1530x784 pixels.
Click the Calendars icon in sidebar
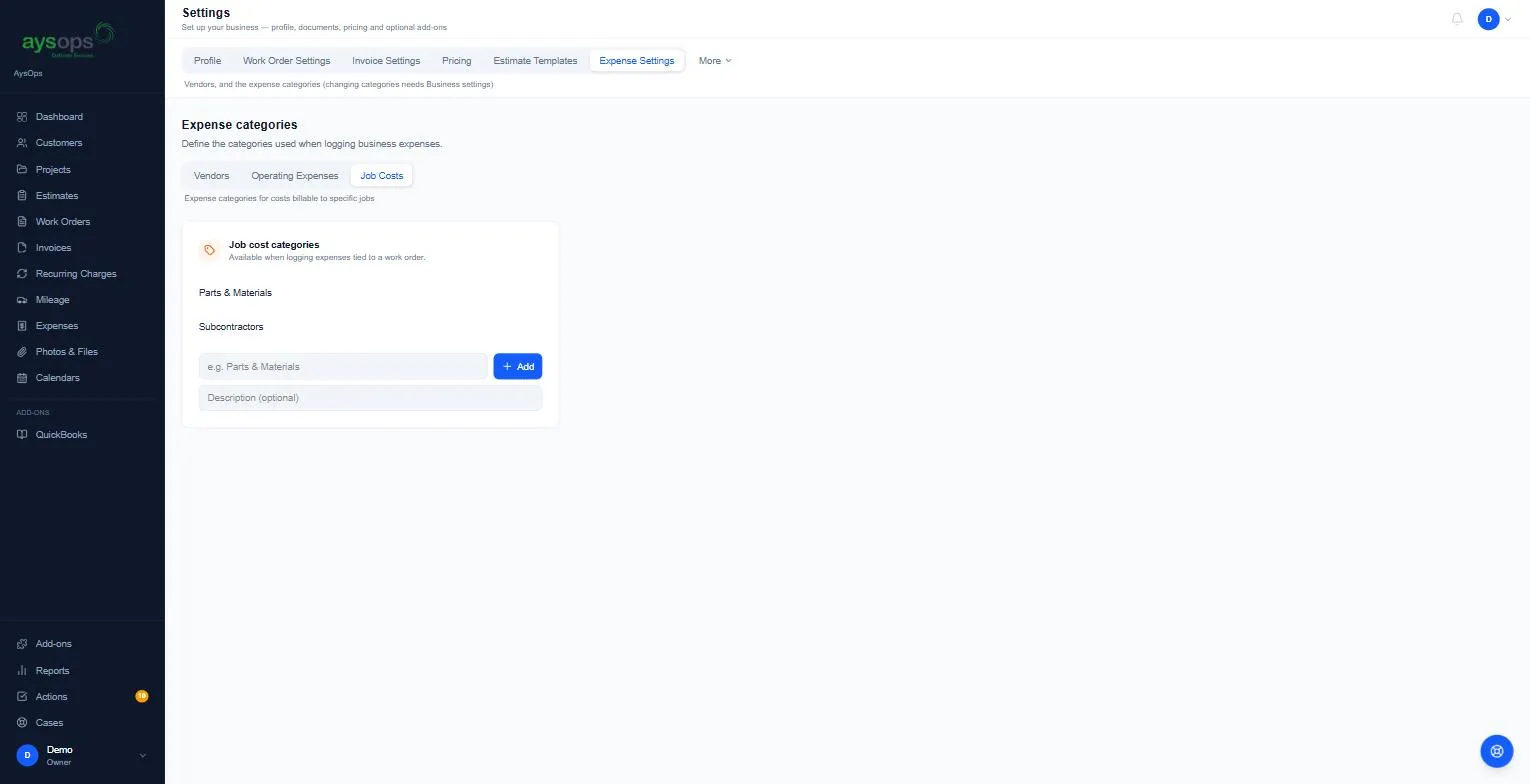[22, 378]
